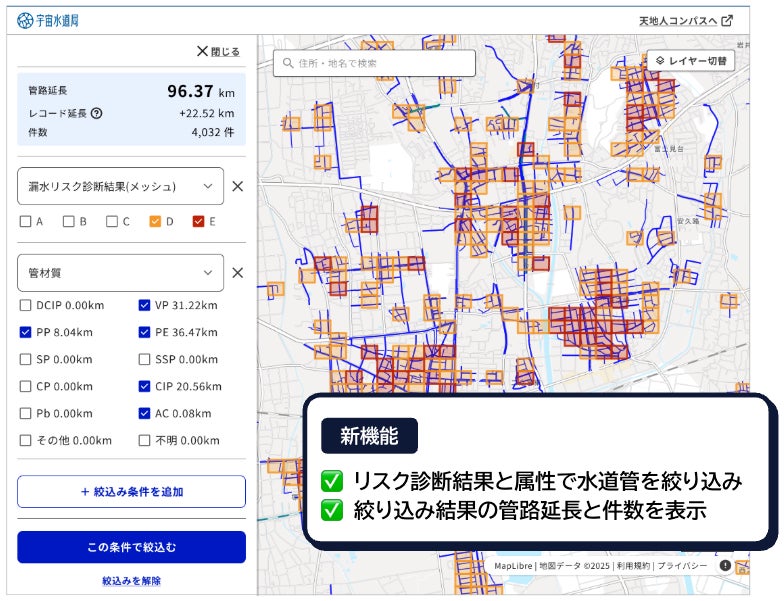Close the filter panel with 閉じる

pyautogui.click(x=218, y=51)
